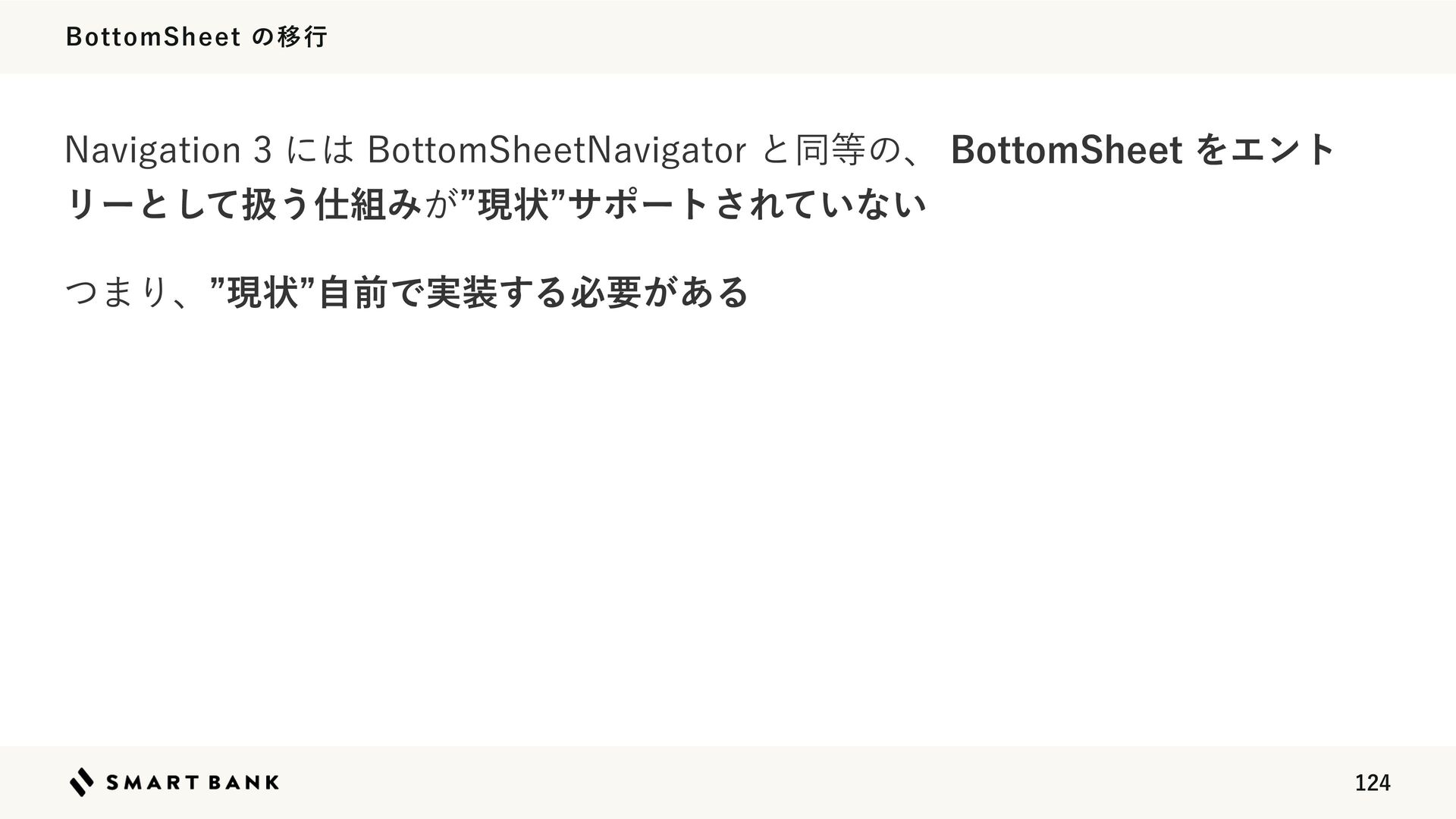Click the text 'と同等の、'

tap(849, 150)
